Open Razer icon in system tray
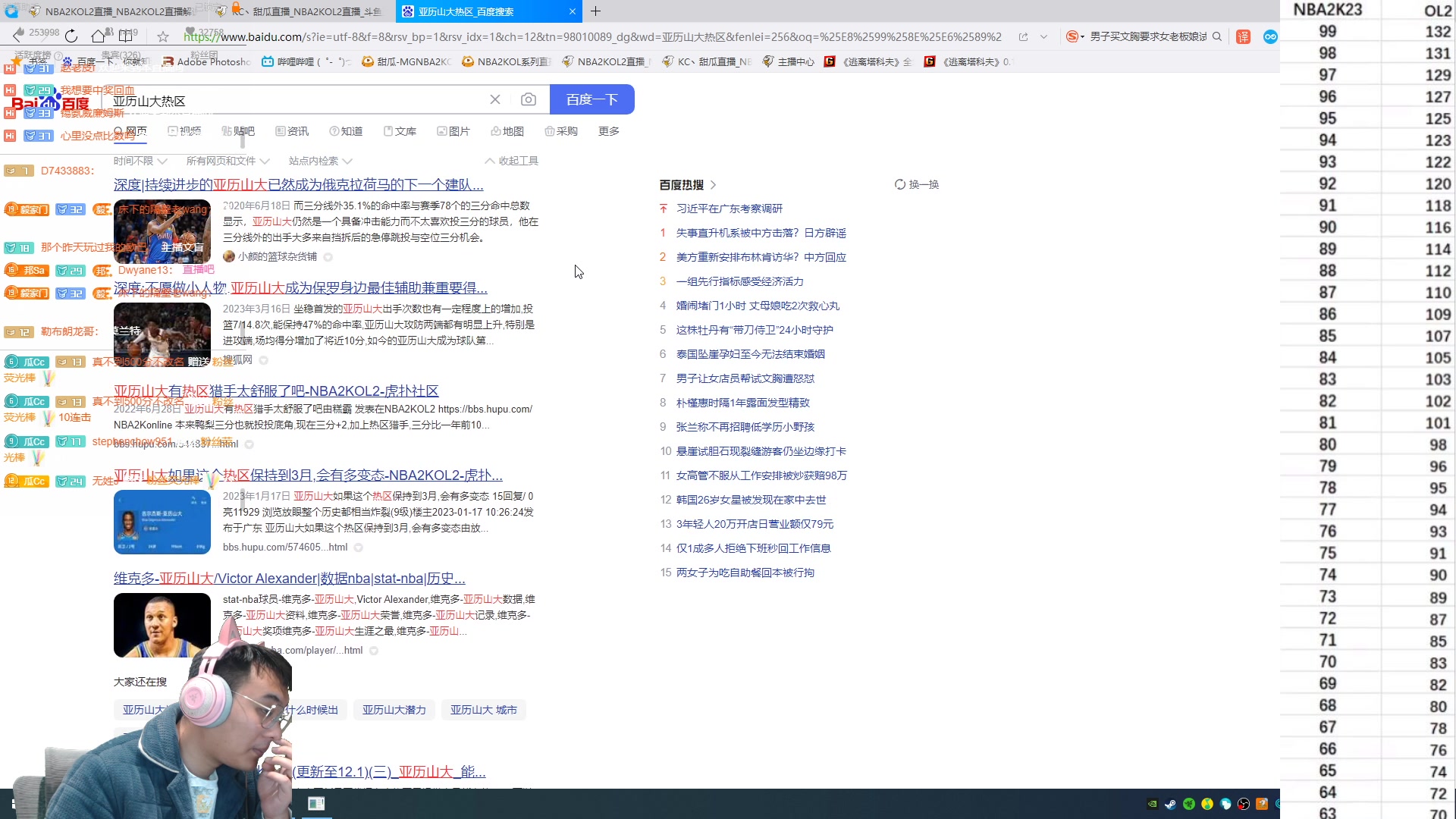Image resolution: width=1456 pixels, height=819 pixels. (1189, 804)
